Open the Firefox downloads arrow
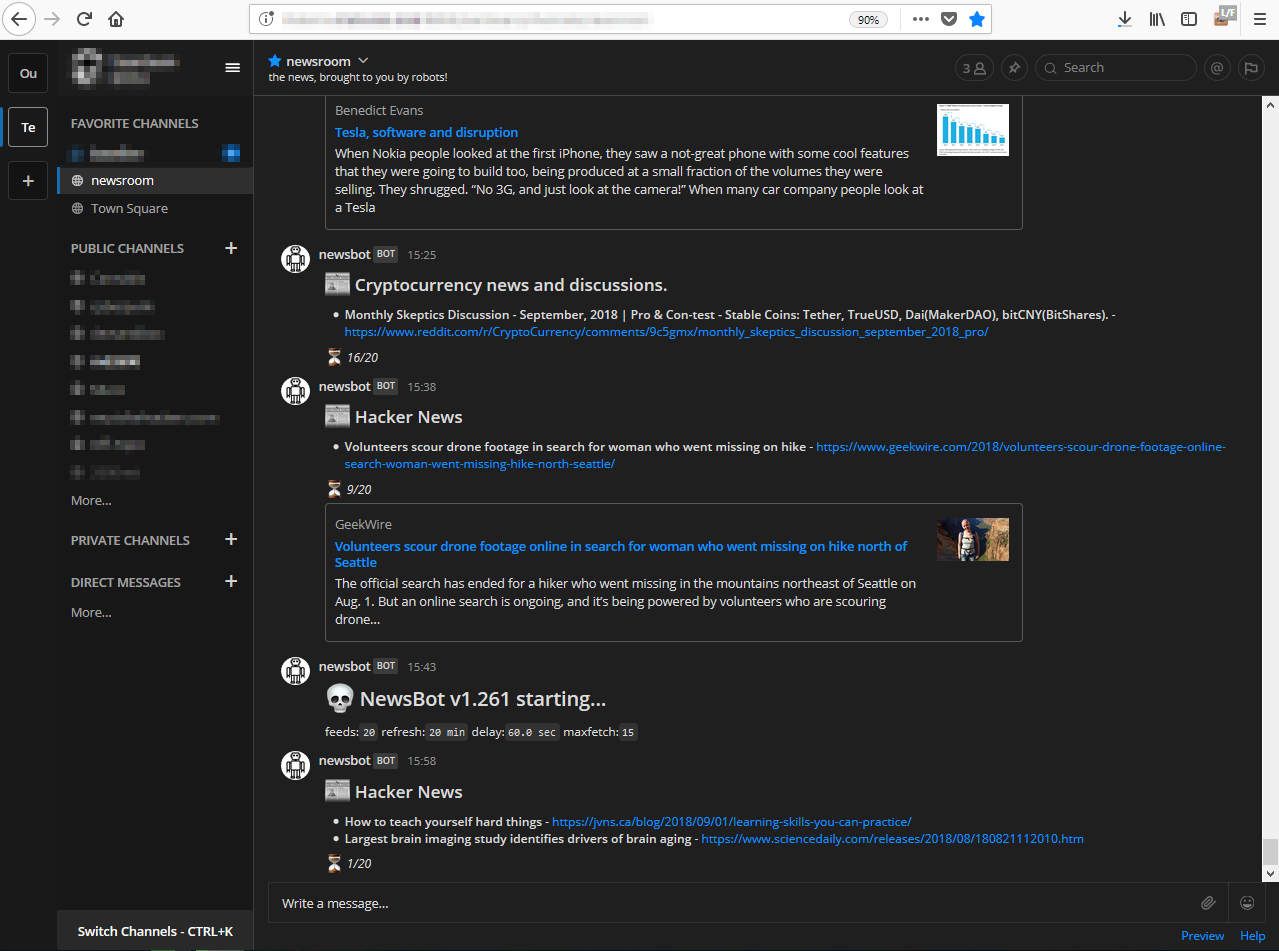1279x951 pixels. pos(1125,19)
